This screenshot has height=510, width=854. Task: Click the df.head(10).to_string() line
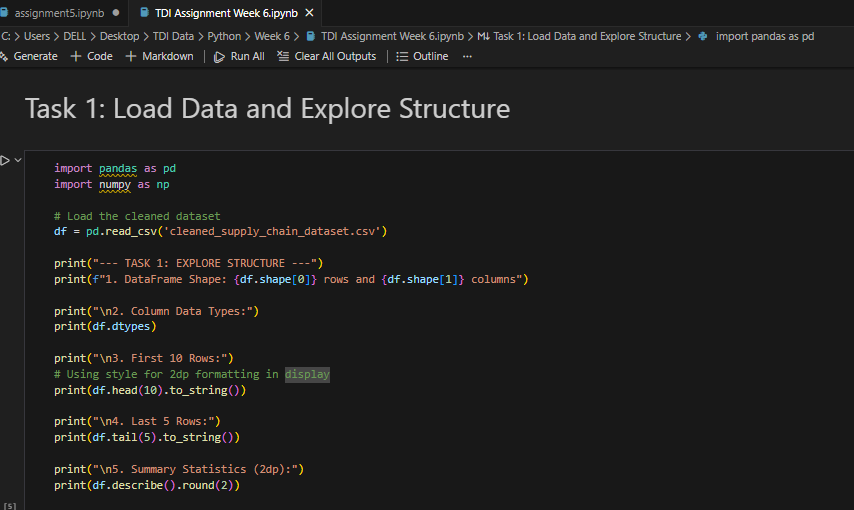click(150, 391)
